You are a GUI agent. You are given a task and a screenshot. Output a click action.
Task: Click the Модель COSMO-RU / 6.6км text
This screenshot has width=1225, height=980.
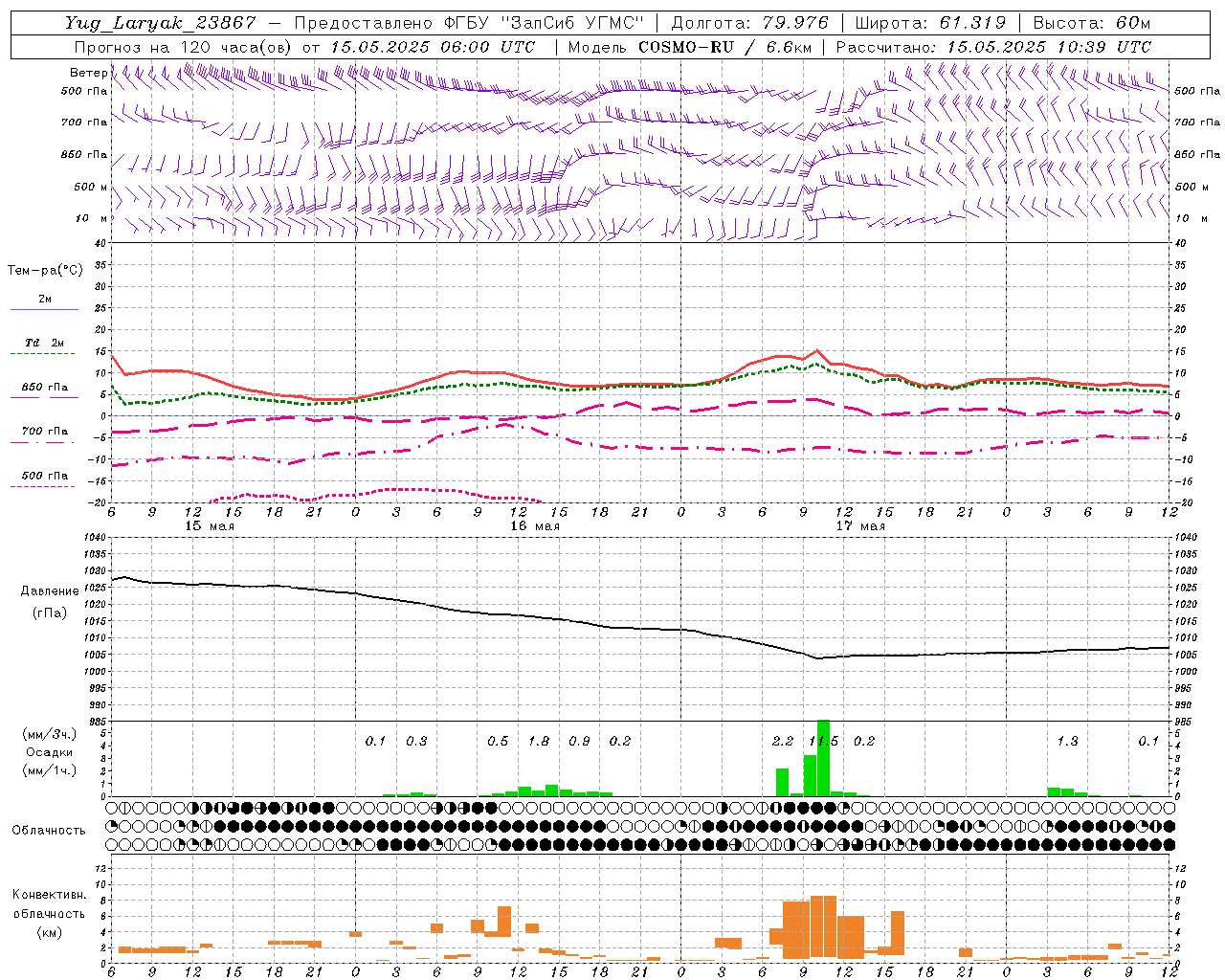[x=690, y=47]
